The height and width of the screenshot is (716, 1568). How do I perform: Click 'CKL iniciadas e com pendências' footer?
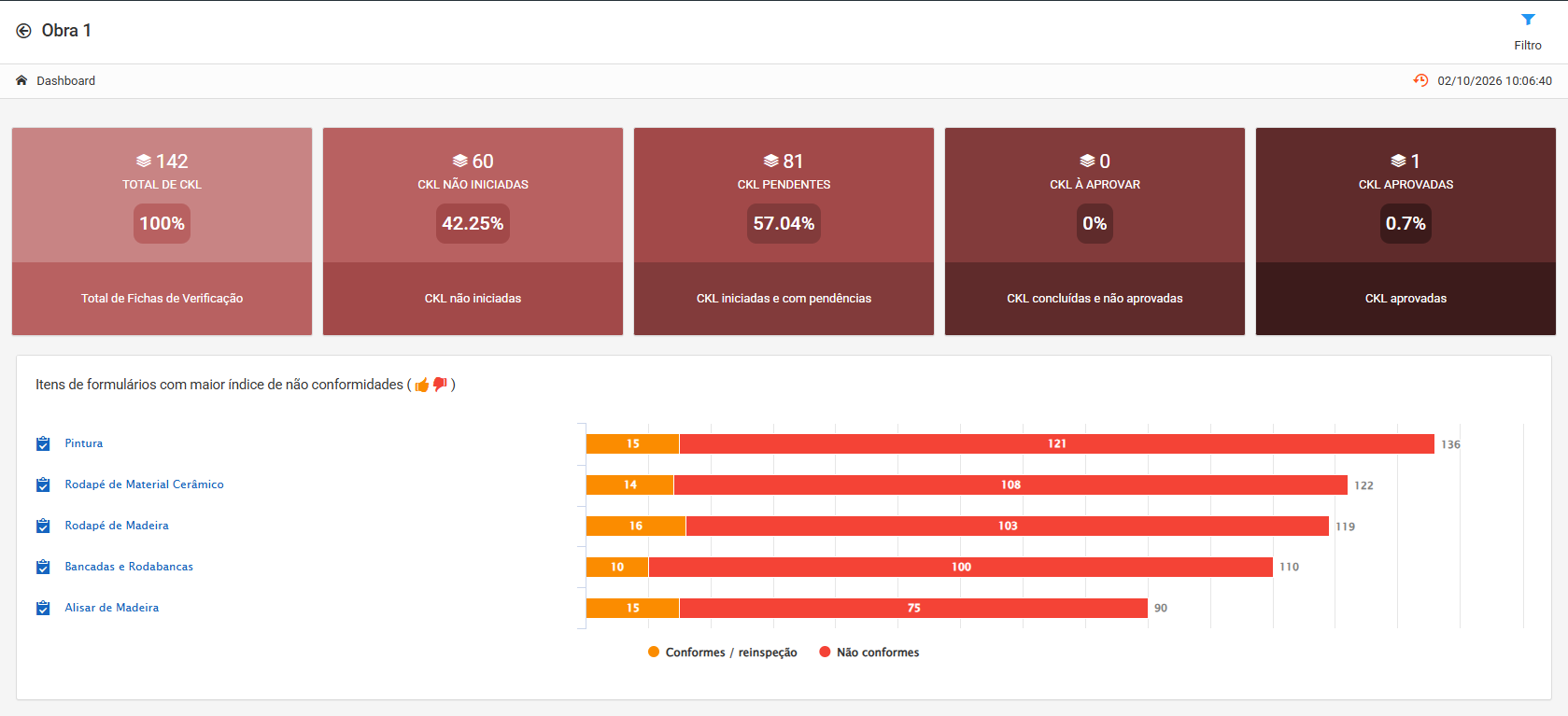784,299
